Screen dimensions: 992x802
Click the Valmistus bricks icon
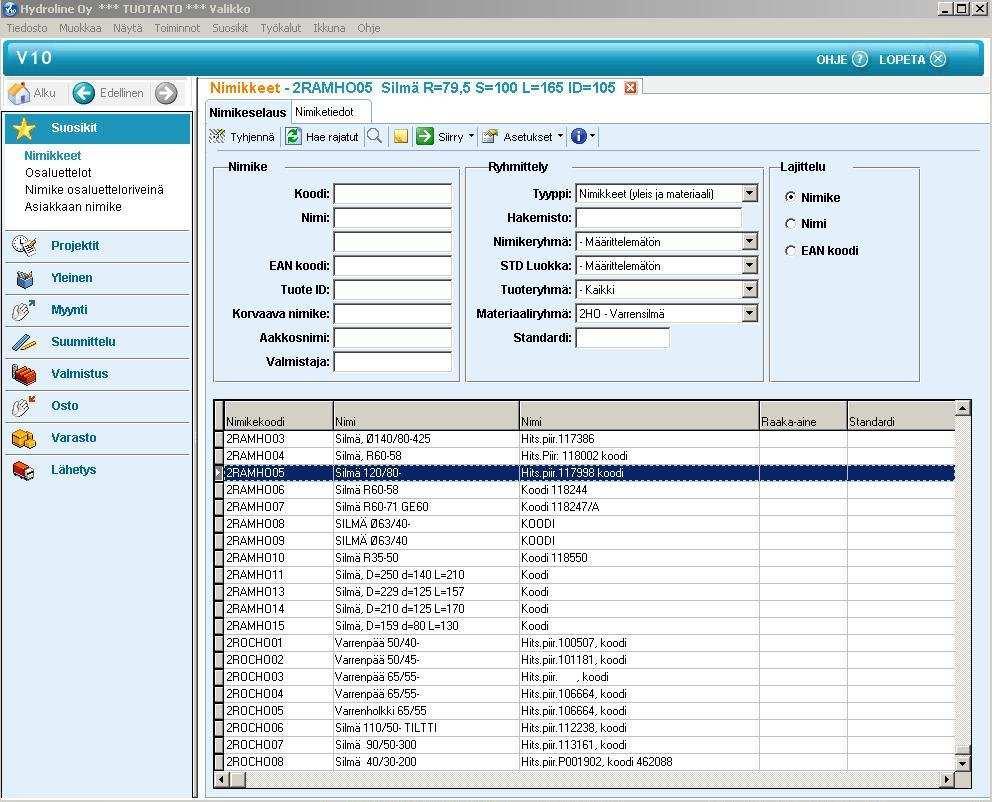click(24, 374)
